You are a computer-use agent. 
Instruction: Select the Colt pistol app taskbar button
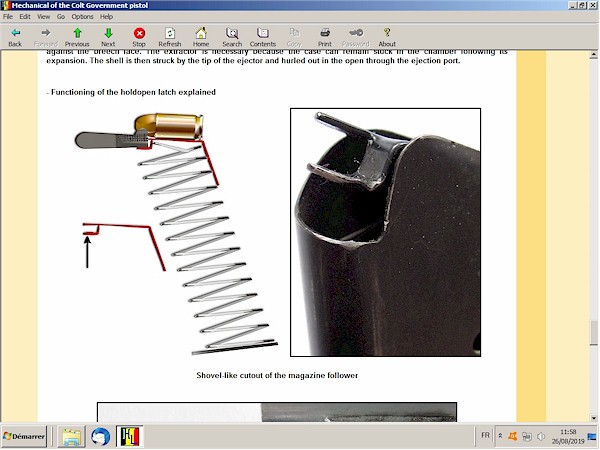click(130, 437)
